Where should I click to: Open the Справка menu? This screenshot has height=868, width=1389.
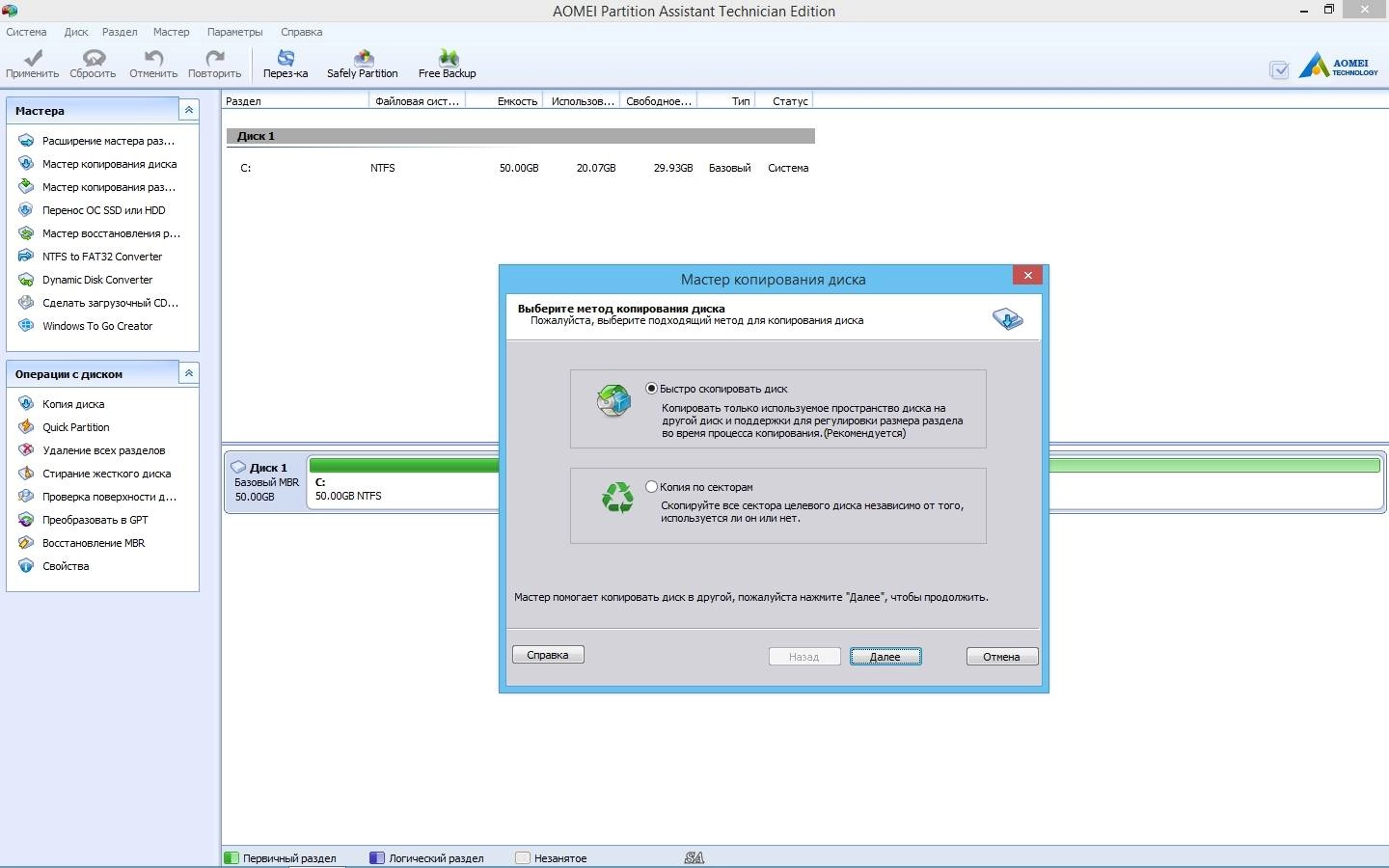click(301, 32)
